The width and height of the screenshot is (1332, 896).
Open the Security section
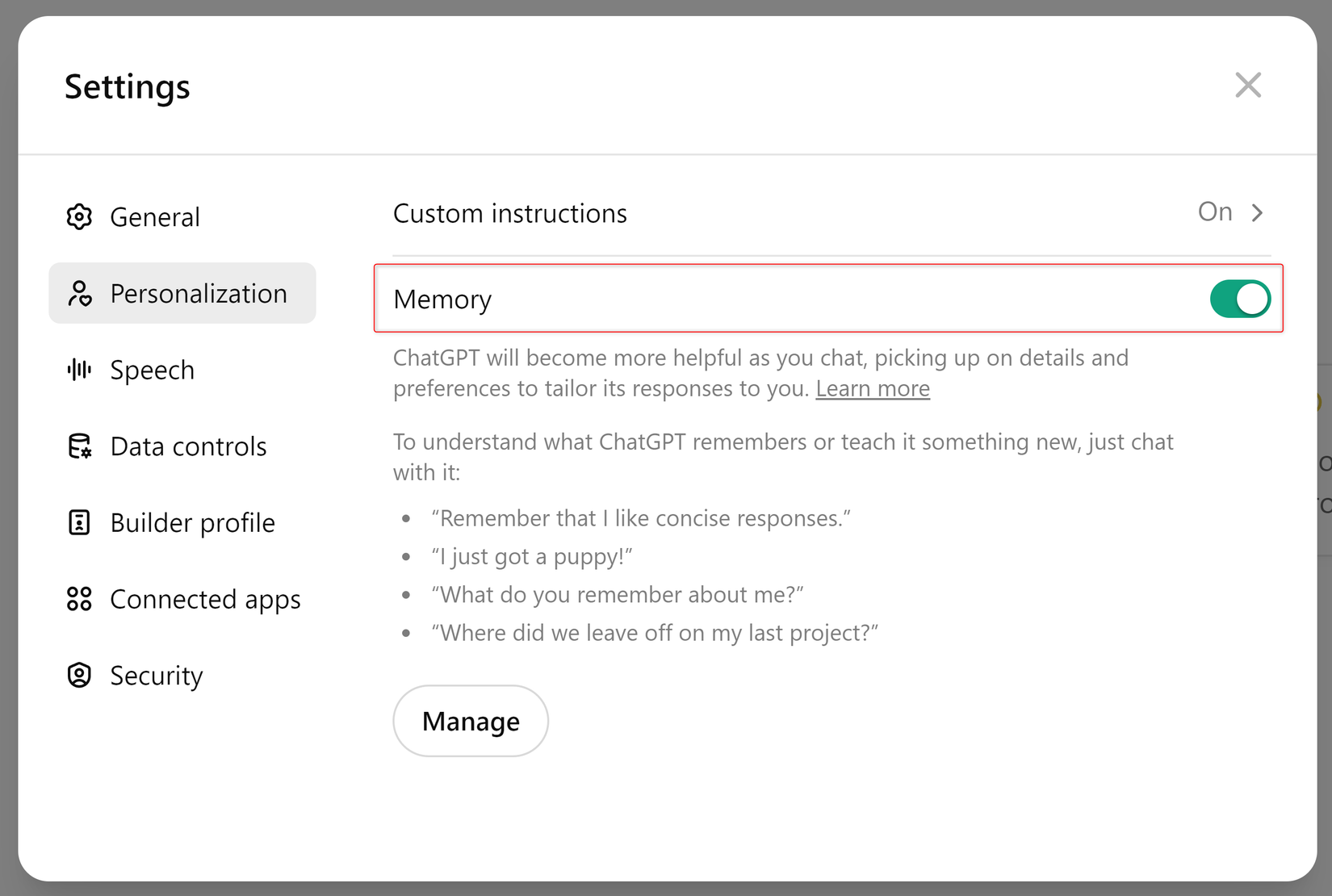(x=157, y=676)
